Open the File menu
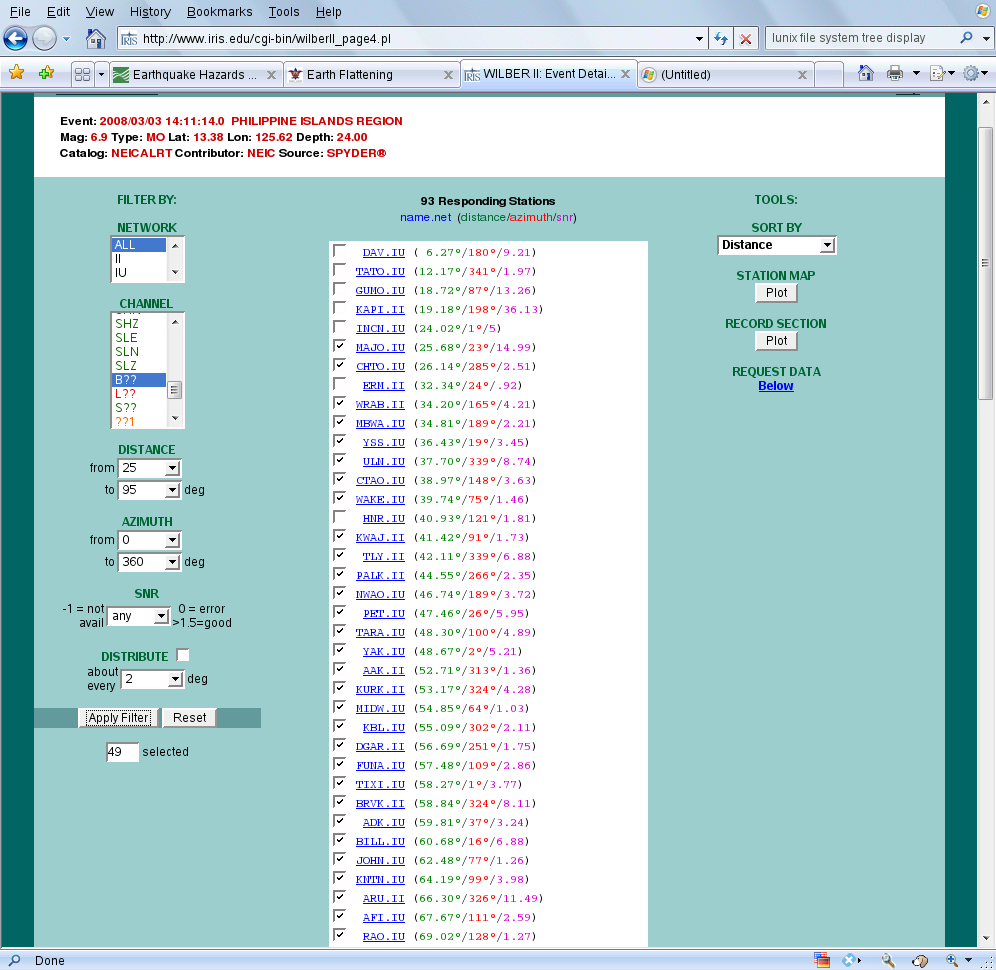The height and width of the screenshot is (970, 996). tap(20, 11)
